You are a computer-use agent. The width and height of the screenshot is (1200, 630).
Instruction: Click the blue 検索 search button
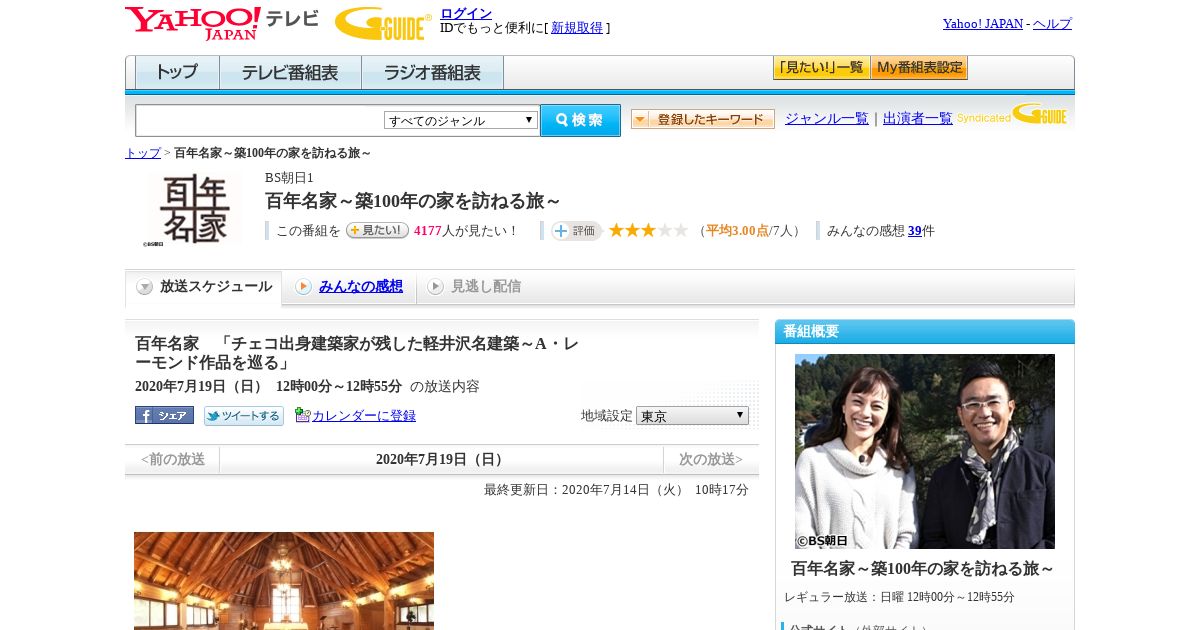pos(580,120)
